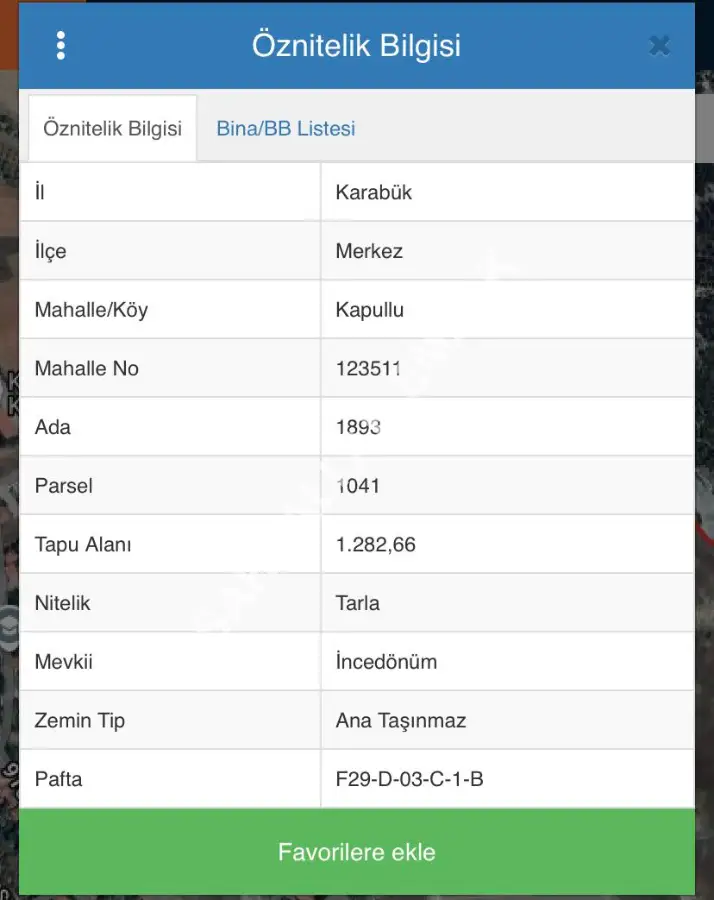Viewport: 714px width, 900px height.
Task: Select the Tarla value in Nitelik row
Action: coord(358,603)
